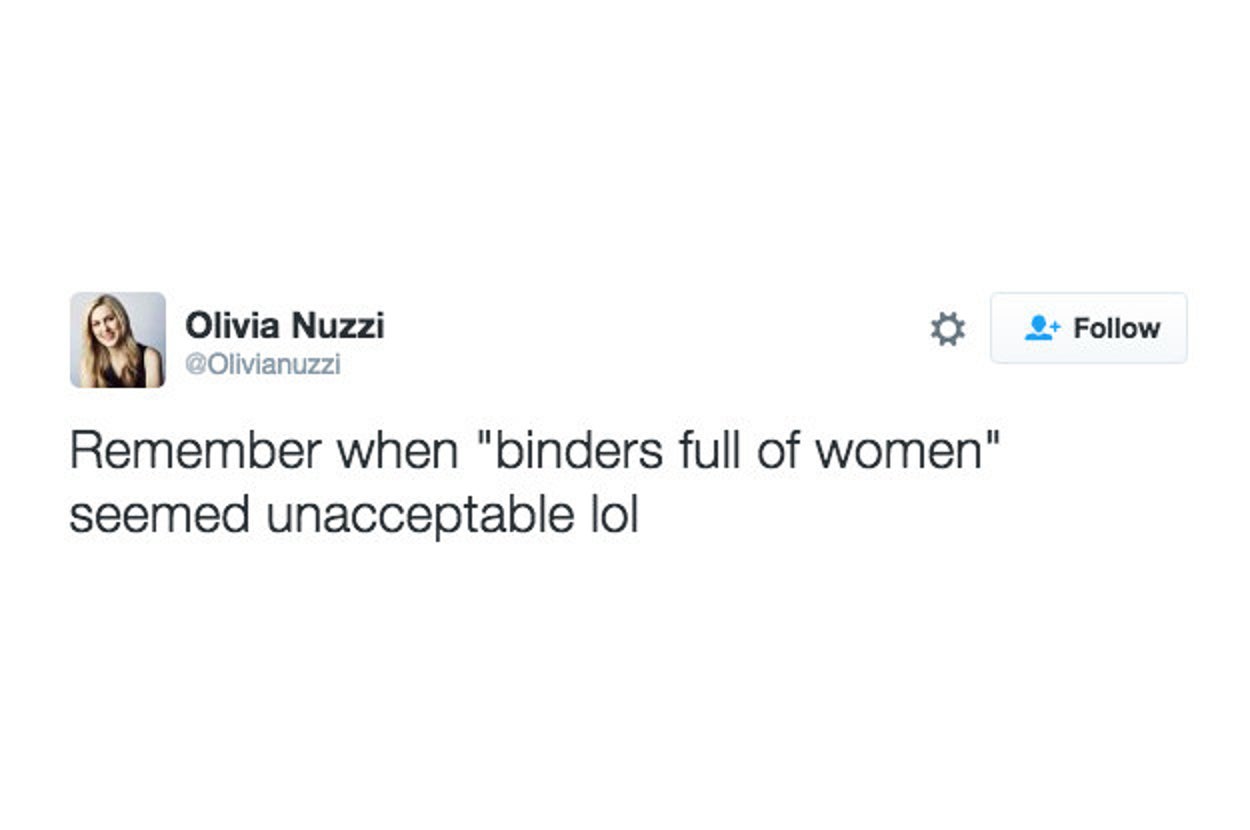Screen dimensions: 1250x830
Task: Click the word "when" in the tweet
Action: coord(396,452)
